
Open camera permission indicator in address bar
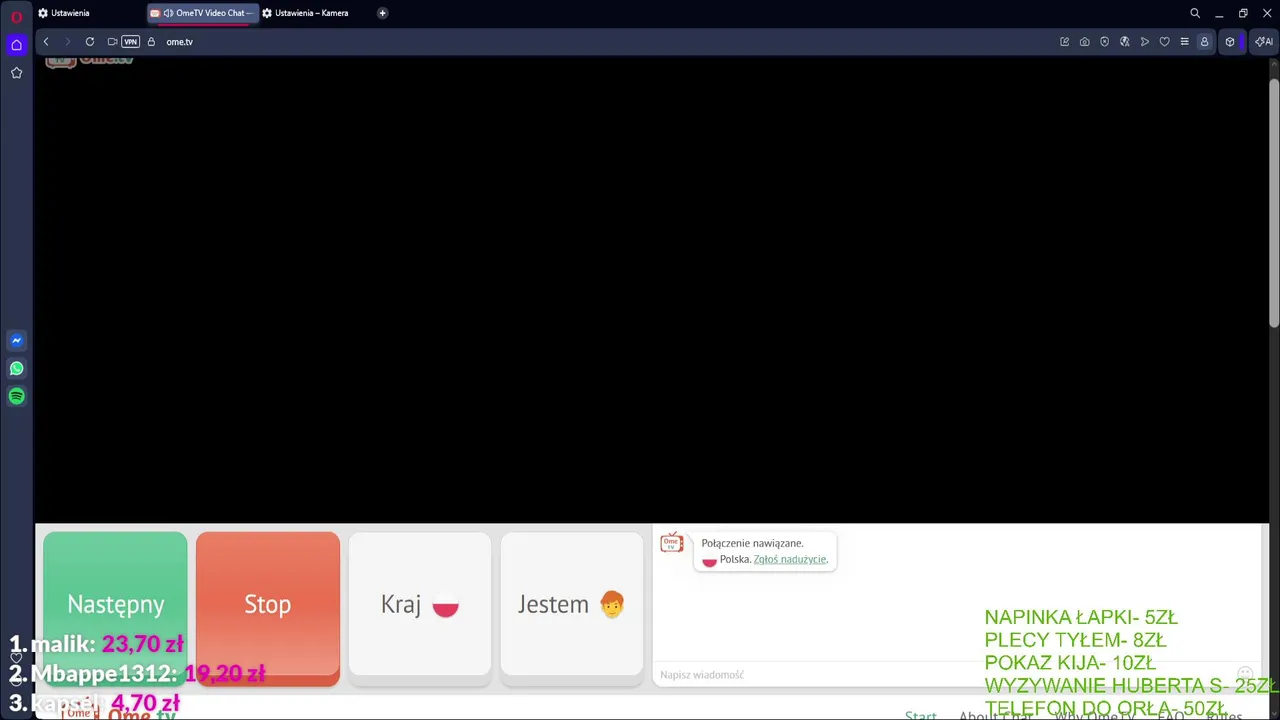point(112,42)
